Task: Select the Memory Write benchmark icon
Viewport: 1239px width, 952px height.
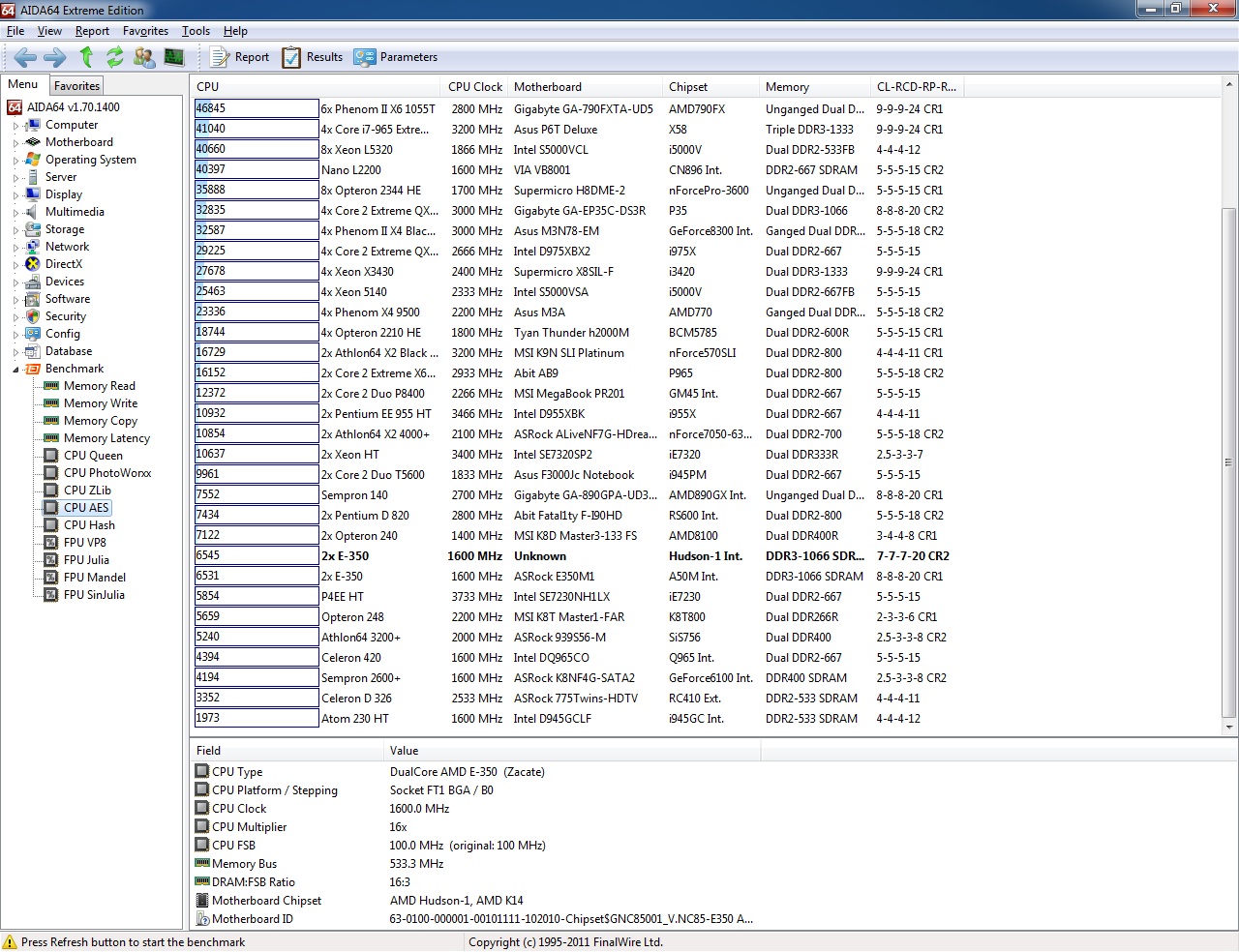Action: 51,403
